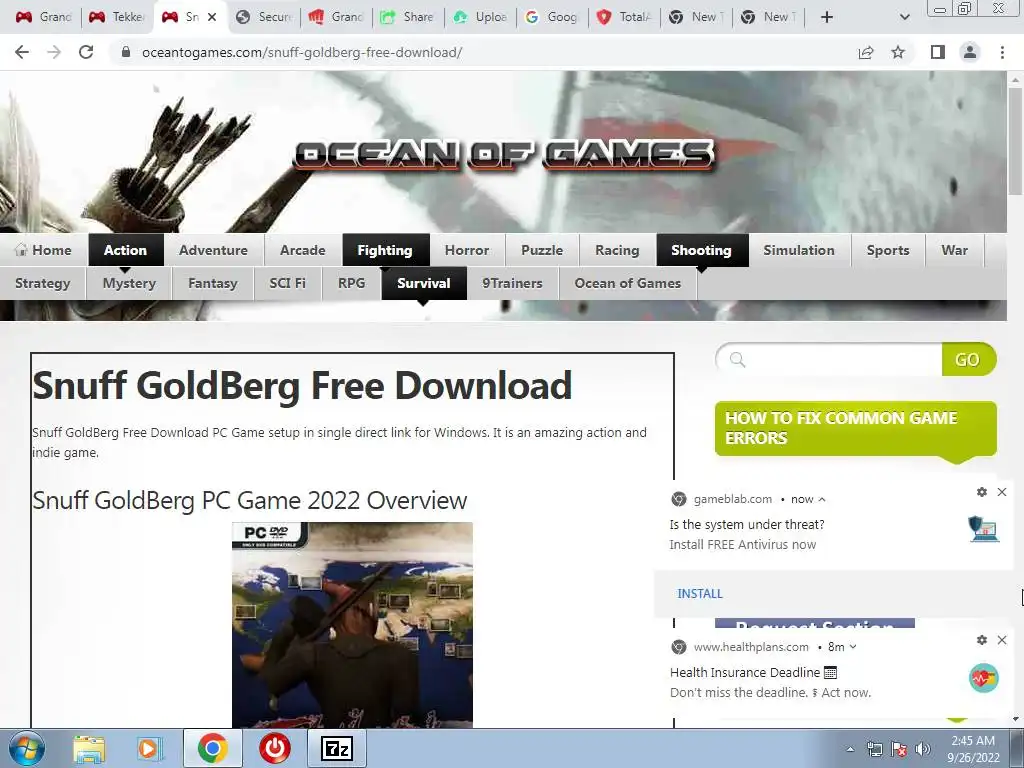This screenshot has height=768, width=1024.
Task: Open the Chrome profile avatar icon
Action: point(970,52)
